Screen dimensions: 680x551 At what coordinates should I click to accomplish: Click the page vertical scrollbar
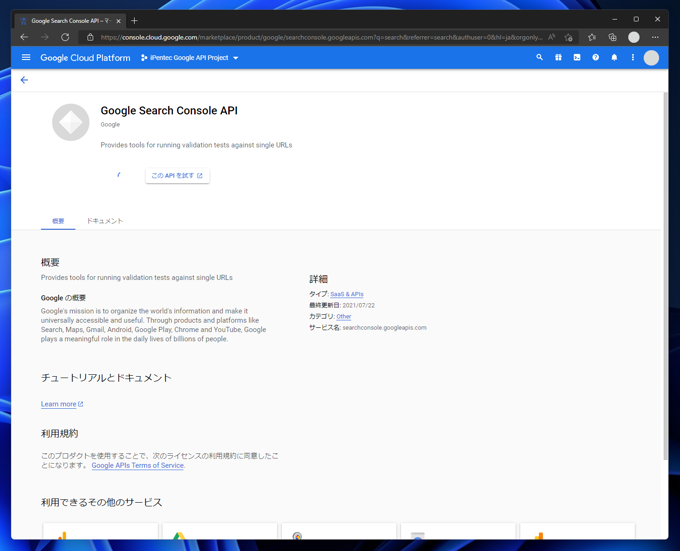tap(665, 276)
